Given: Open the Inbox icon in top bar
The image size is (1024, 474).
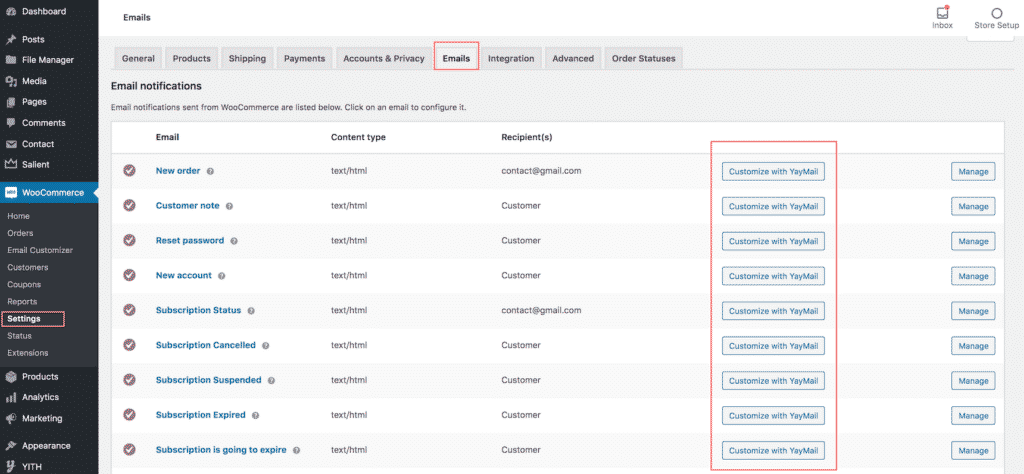Looking at the screenshot, I should pyautogui.click(x=942, y=12).
